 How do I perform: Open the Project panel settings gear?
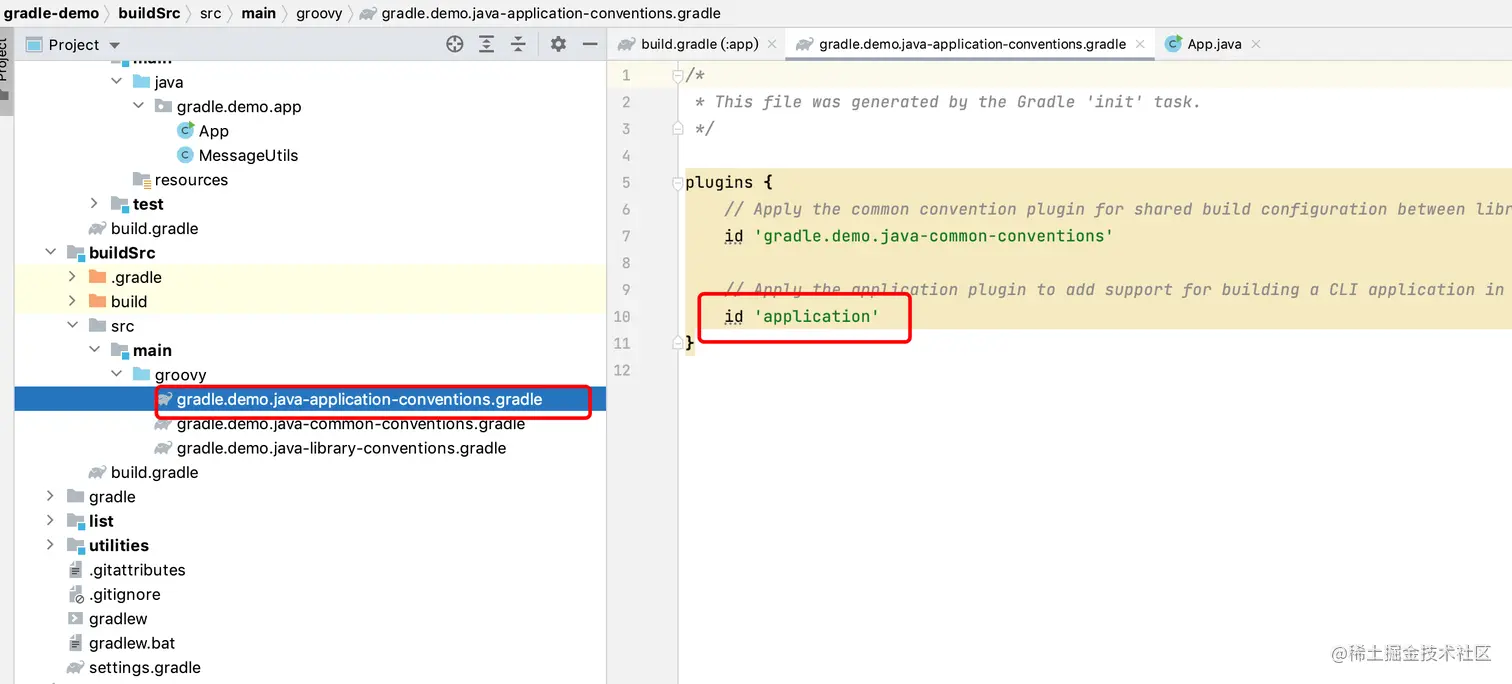[x=558, y=44]
